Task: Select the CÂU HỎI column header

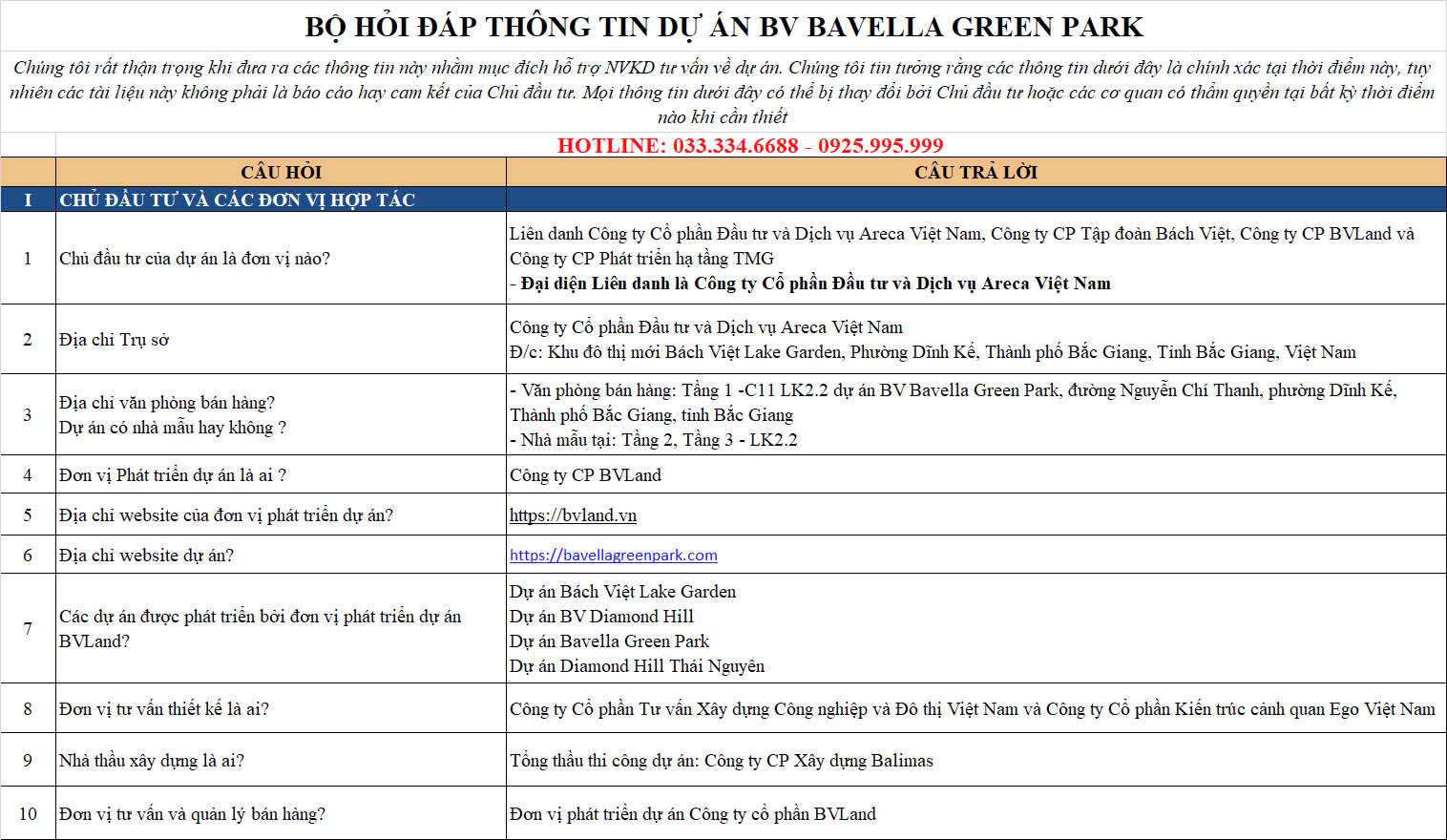Action: pyautogui.click(x=281, y=172)
